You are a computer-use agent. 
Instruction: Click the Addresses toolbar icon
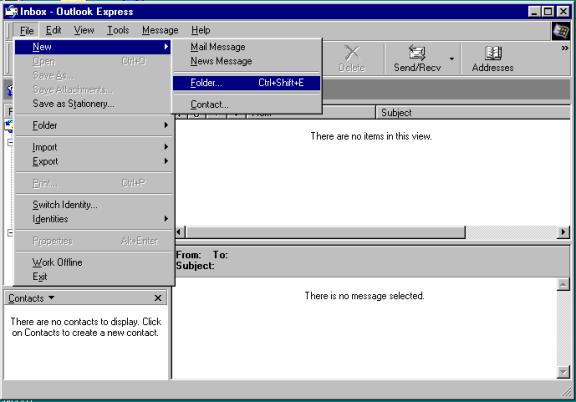coord(493,58)
